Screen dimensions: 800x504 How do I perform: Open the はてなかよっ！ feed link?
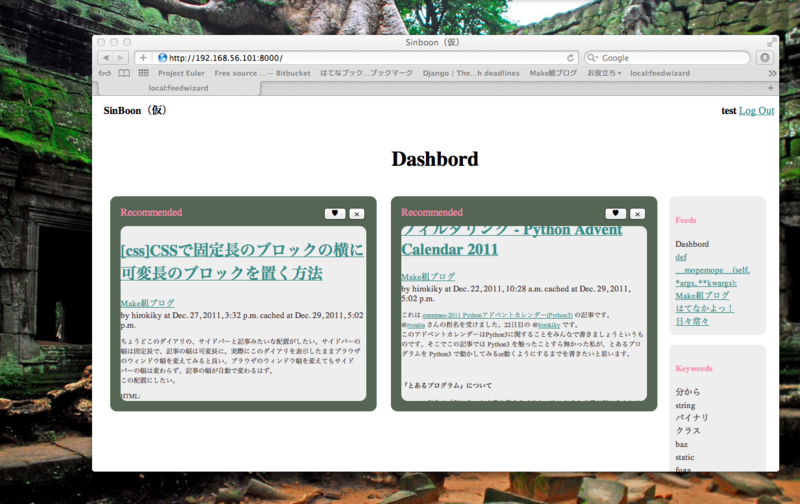(x=705, y=308)
